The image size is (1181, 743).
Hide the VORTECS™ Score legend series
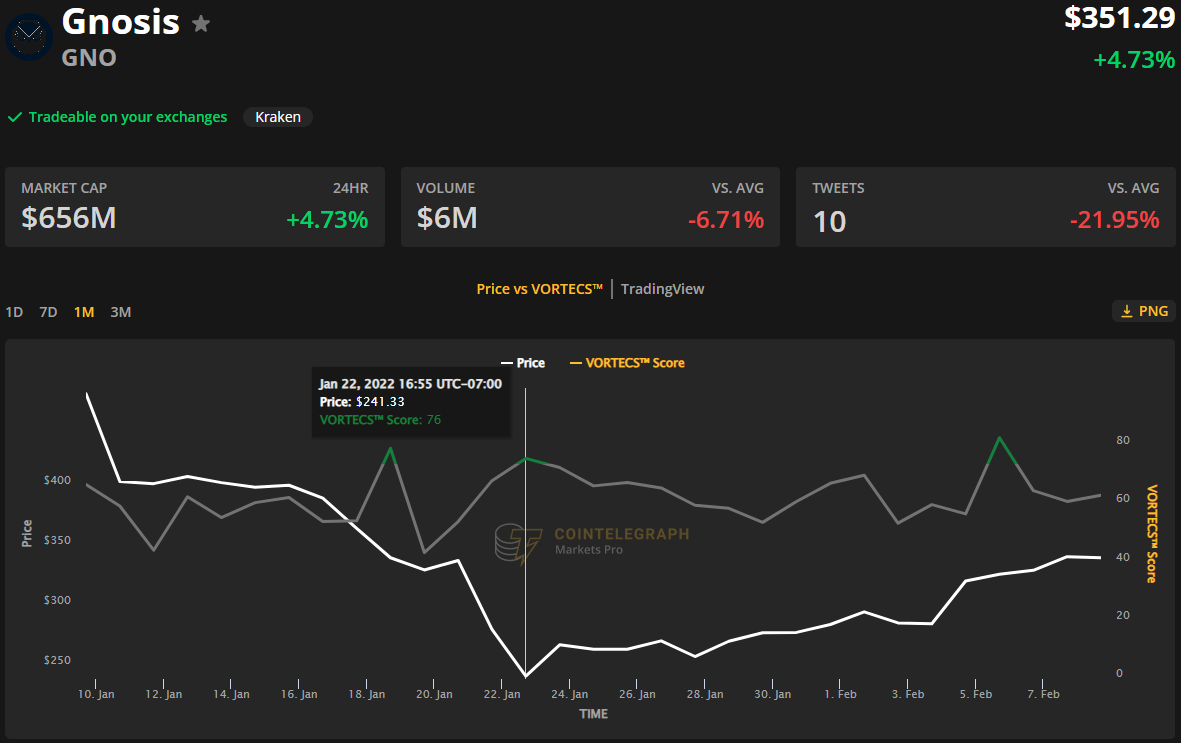(627, 363)
